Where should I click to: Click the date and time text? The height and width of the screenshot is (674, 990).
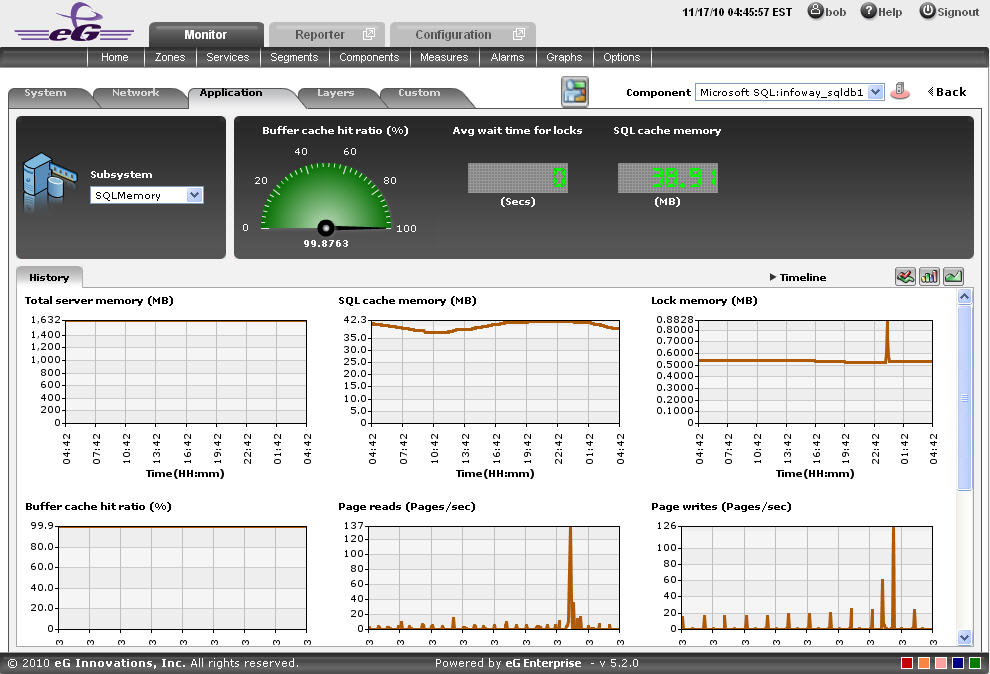click(737, 12)
